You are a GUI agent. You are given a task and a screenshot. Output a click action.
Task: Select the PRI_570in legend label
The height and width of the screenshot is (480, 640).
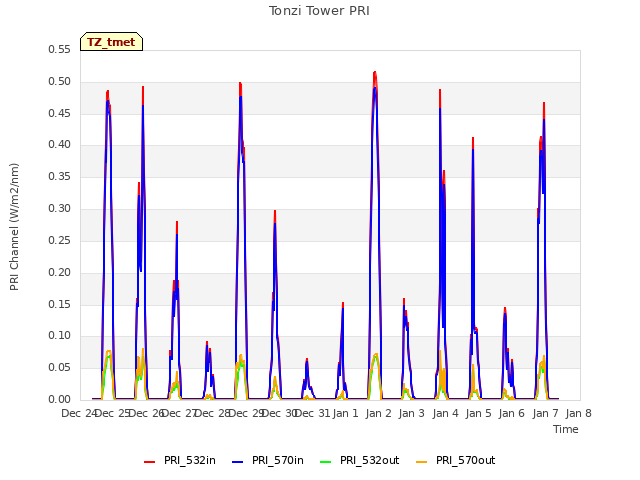[278, 460]
